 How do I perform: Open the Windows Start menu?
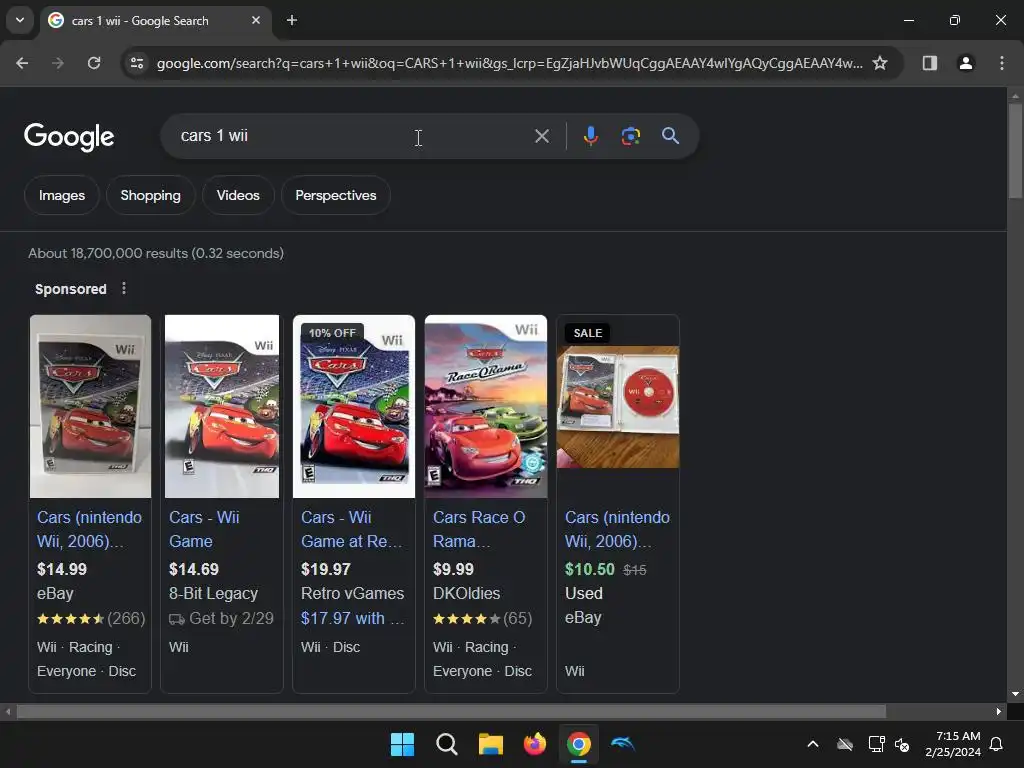coord(402,744)
